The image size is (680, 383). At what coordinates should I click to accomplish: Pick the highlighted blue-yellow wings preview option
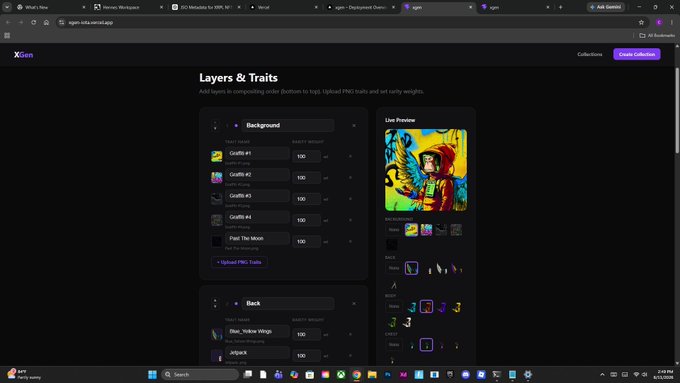coord(411,268)
